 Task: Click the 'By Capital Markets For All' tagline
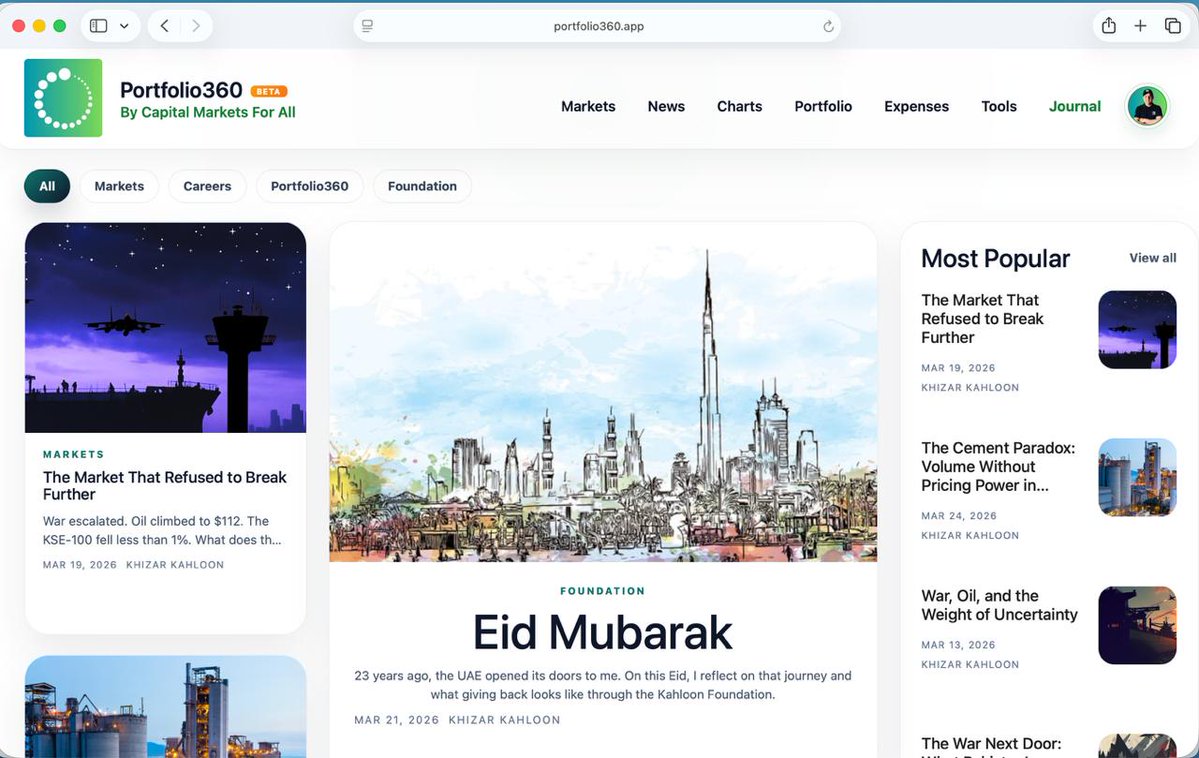(x=207, y=112)
